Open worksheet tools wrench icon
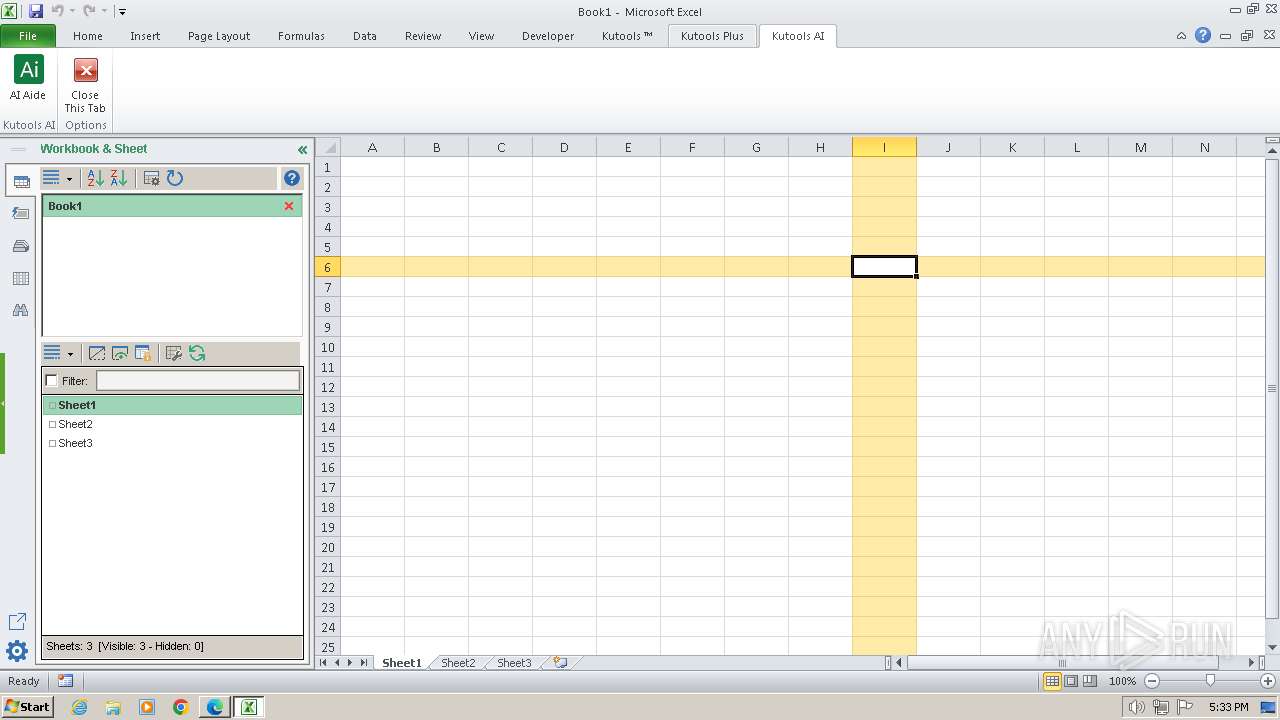 click(x=173, y=353)
